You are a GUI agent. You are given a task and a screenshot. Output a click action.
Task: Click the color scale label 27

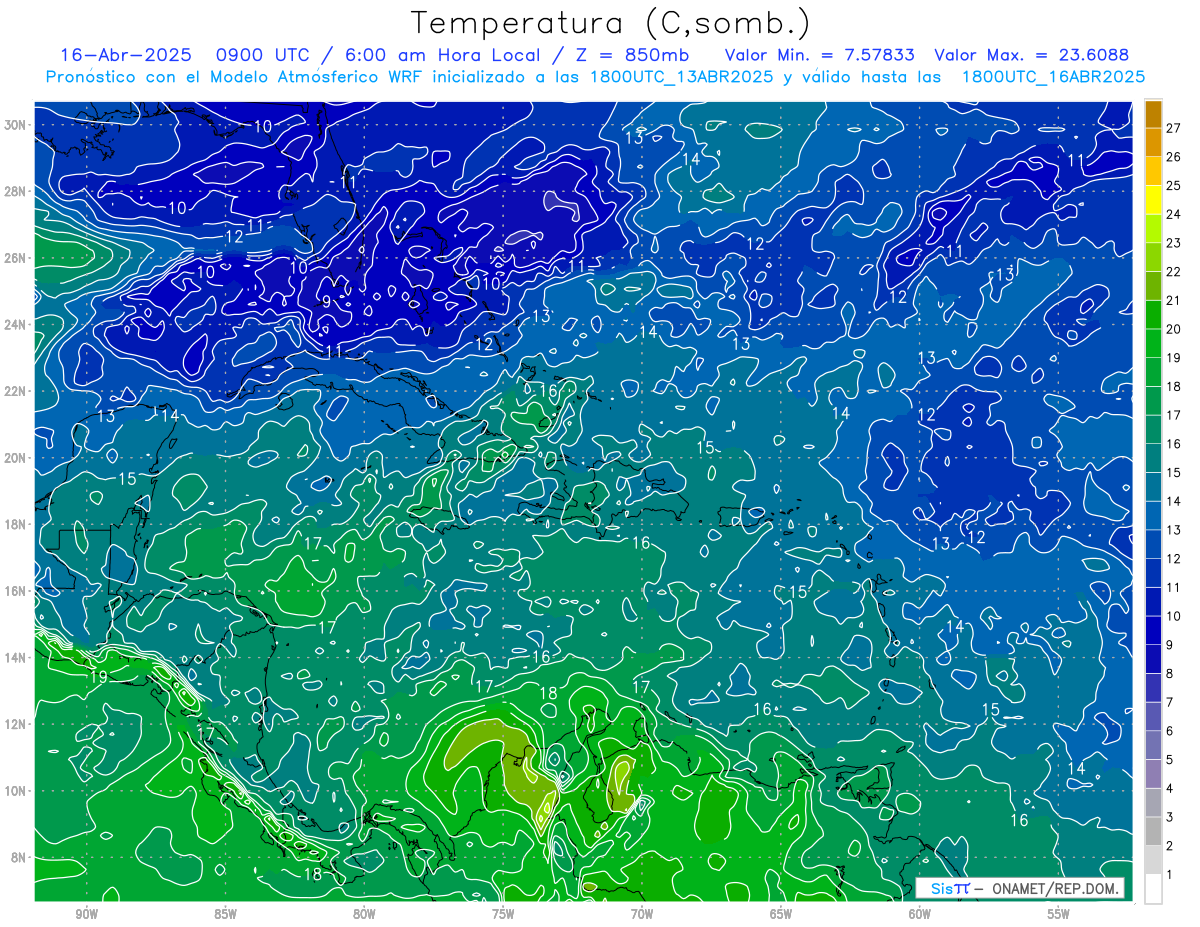1174,128
